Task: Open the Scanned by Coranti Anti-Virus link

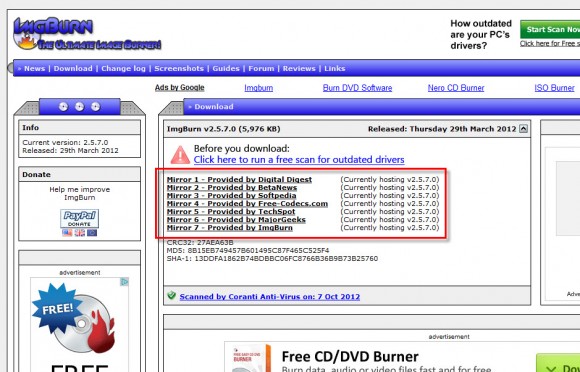Action: 270,297
